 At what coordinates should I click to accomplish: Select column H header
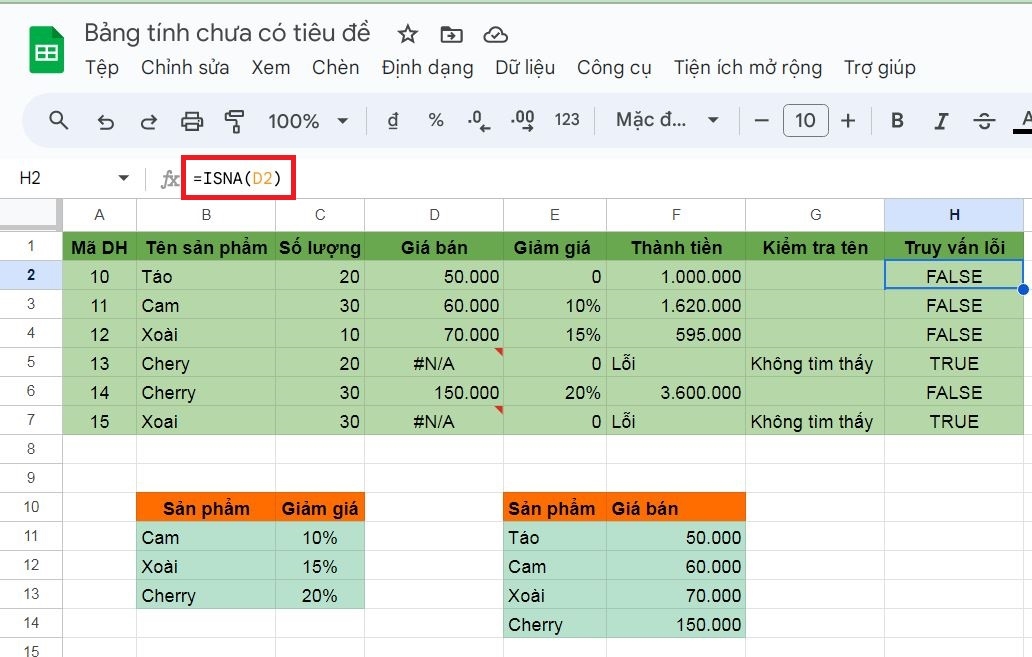[x=954, y=215]
